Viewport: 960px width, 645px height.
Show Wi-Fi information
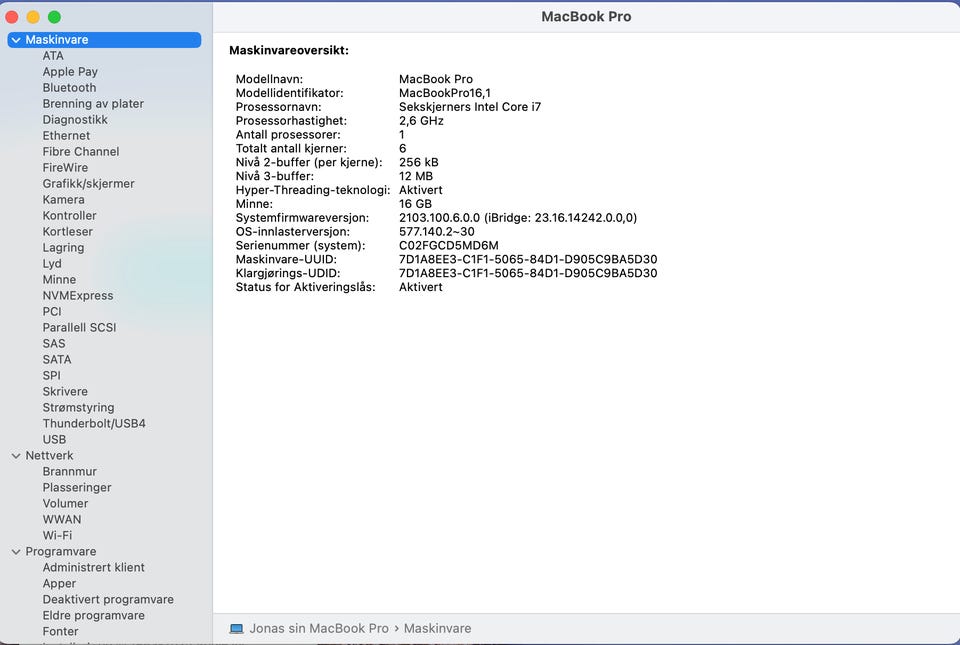click(58, 535)
